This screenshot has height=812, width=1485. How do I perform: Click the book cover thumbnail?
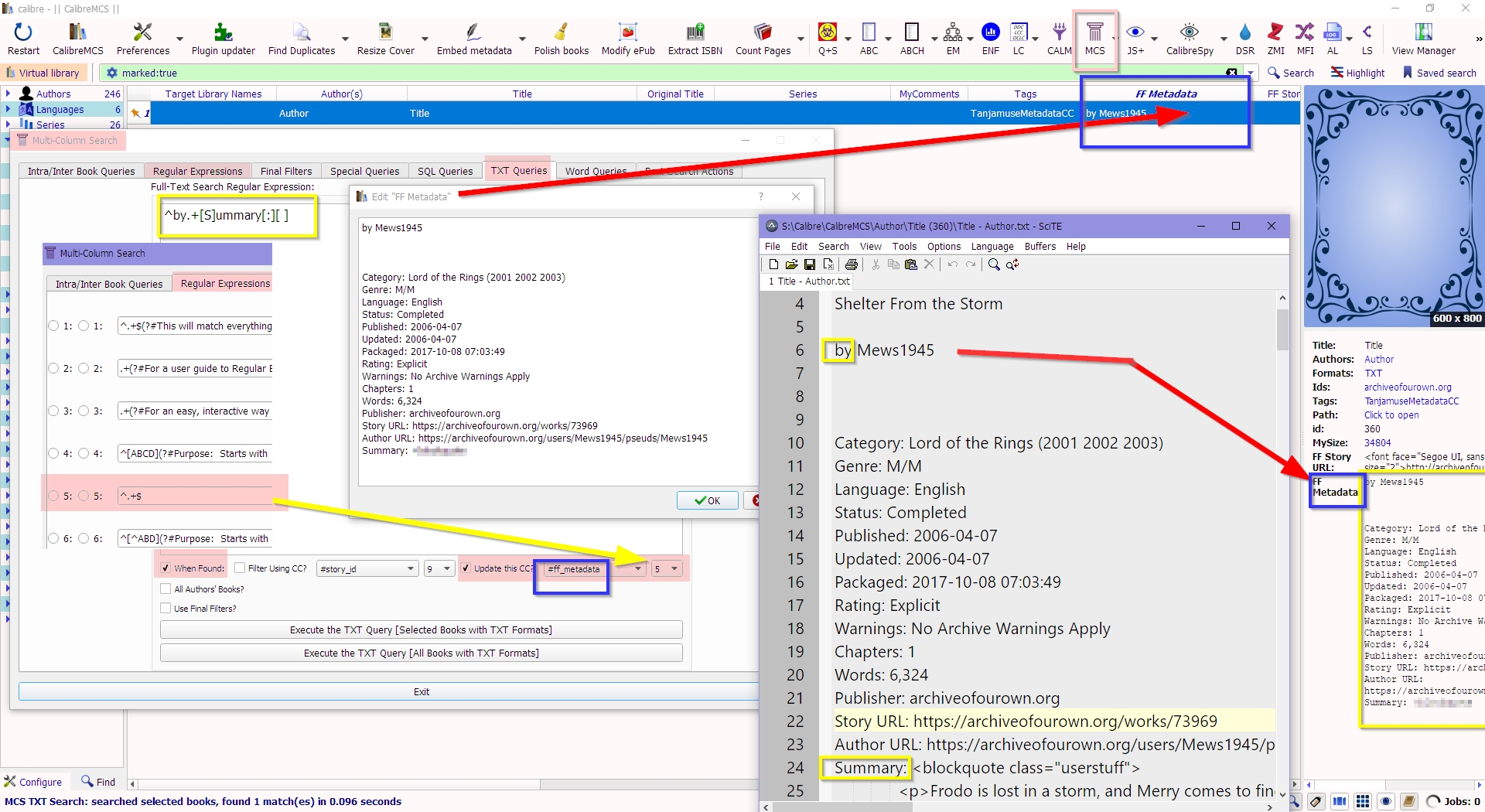1394,206
